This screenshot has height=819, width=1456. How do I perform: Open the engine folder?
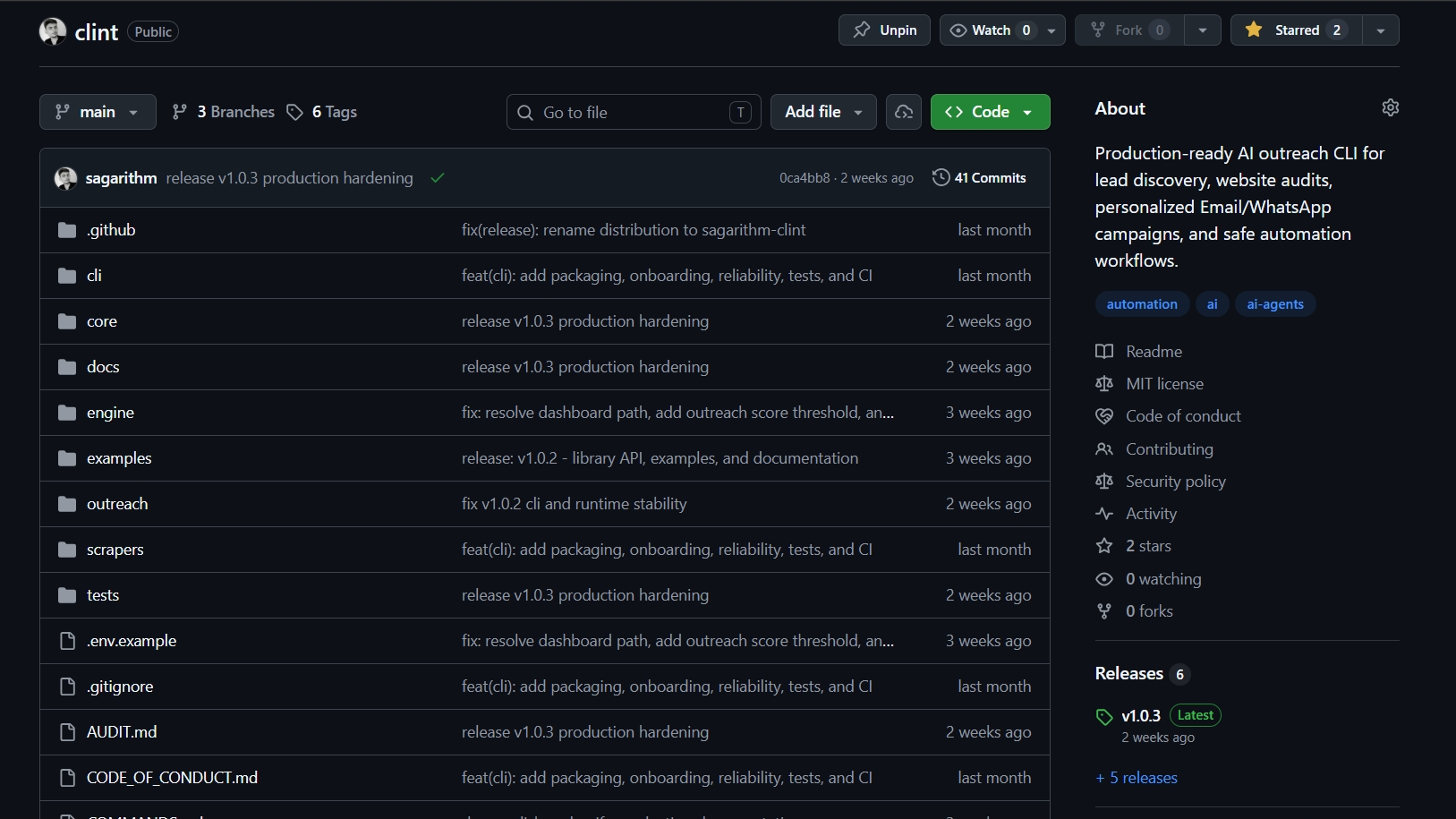click(x=110, y=413)
